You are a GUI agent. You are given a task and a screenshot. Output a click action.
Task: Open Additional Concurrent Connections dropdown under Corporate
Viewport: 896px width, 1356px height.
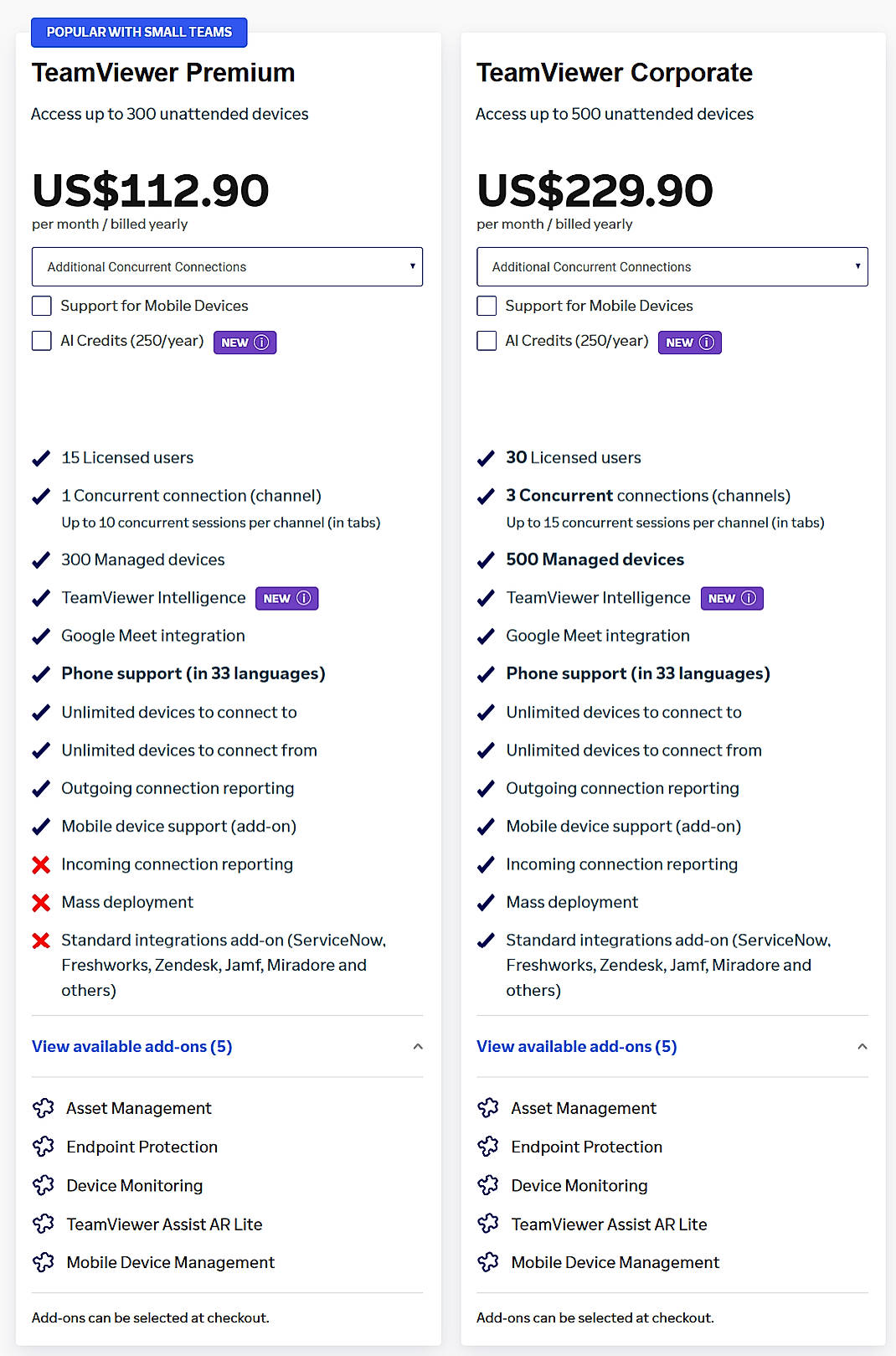[672, 266]
